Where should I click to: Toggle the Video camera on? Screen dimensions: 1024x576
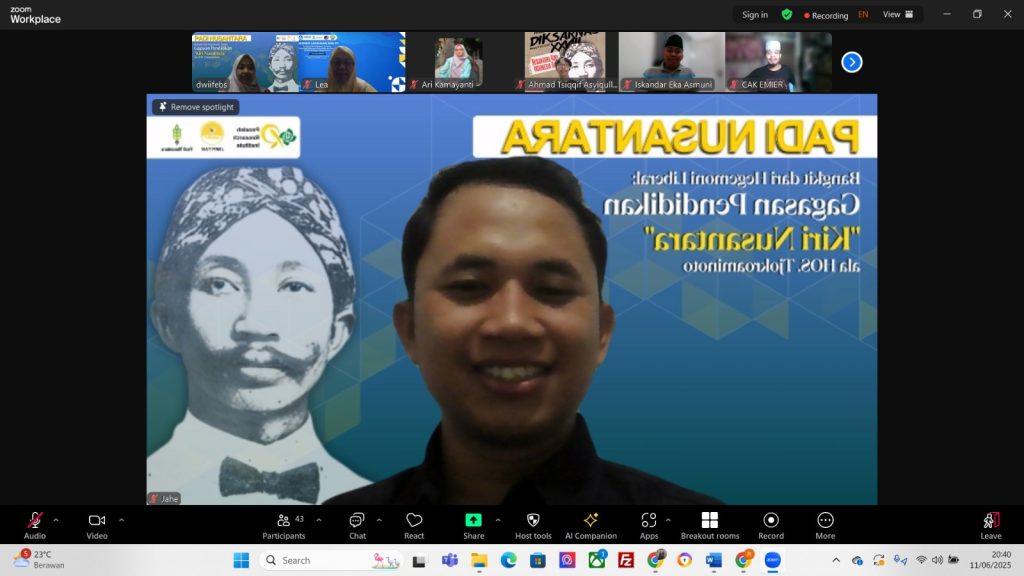point(97,525)
